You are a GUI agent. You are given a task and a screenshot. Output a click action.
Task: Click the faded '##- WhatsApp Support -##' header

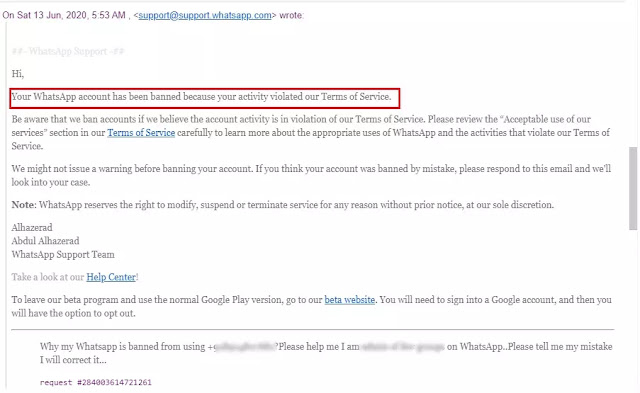point(68,51)
